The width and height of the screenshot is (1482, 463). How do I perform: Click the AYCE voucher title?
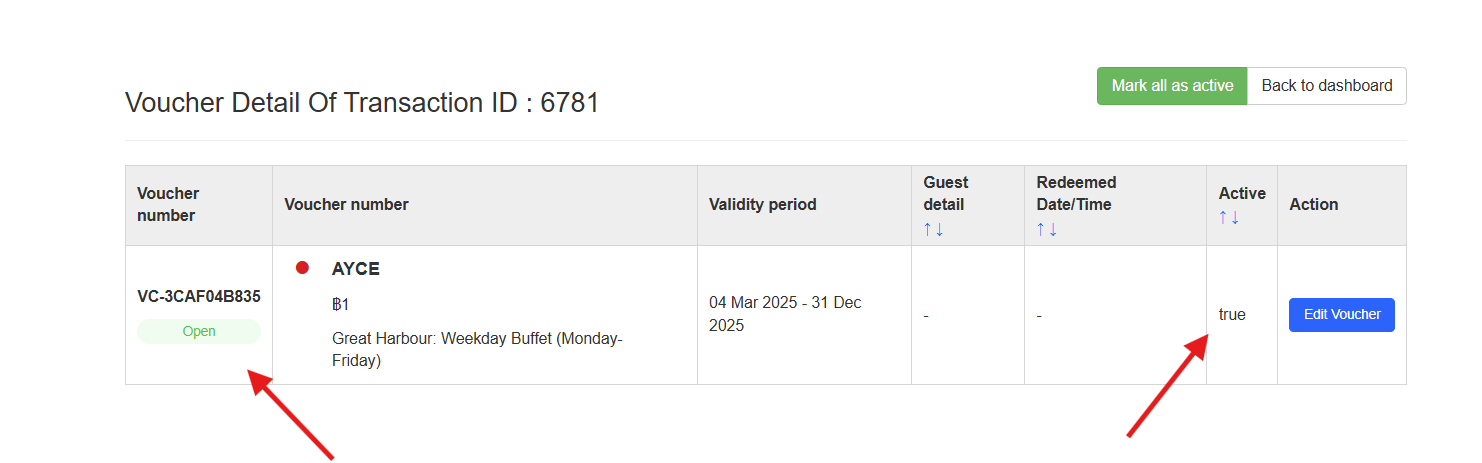356,269
